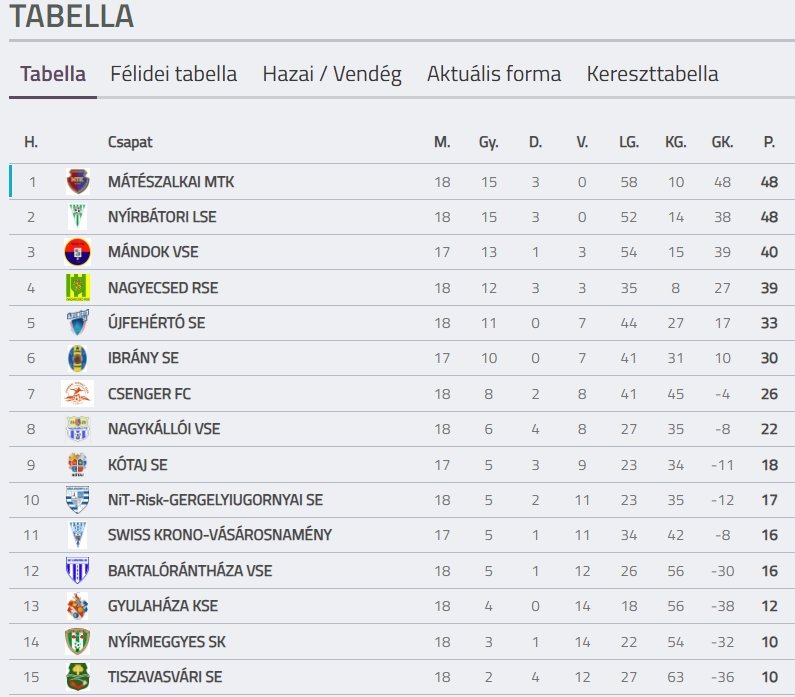Click the Mándok VSE round badge
The width and height of the screenshot is (795, 697).
[77, 252]
